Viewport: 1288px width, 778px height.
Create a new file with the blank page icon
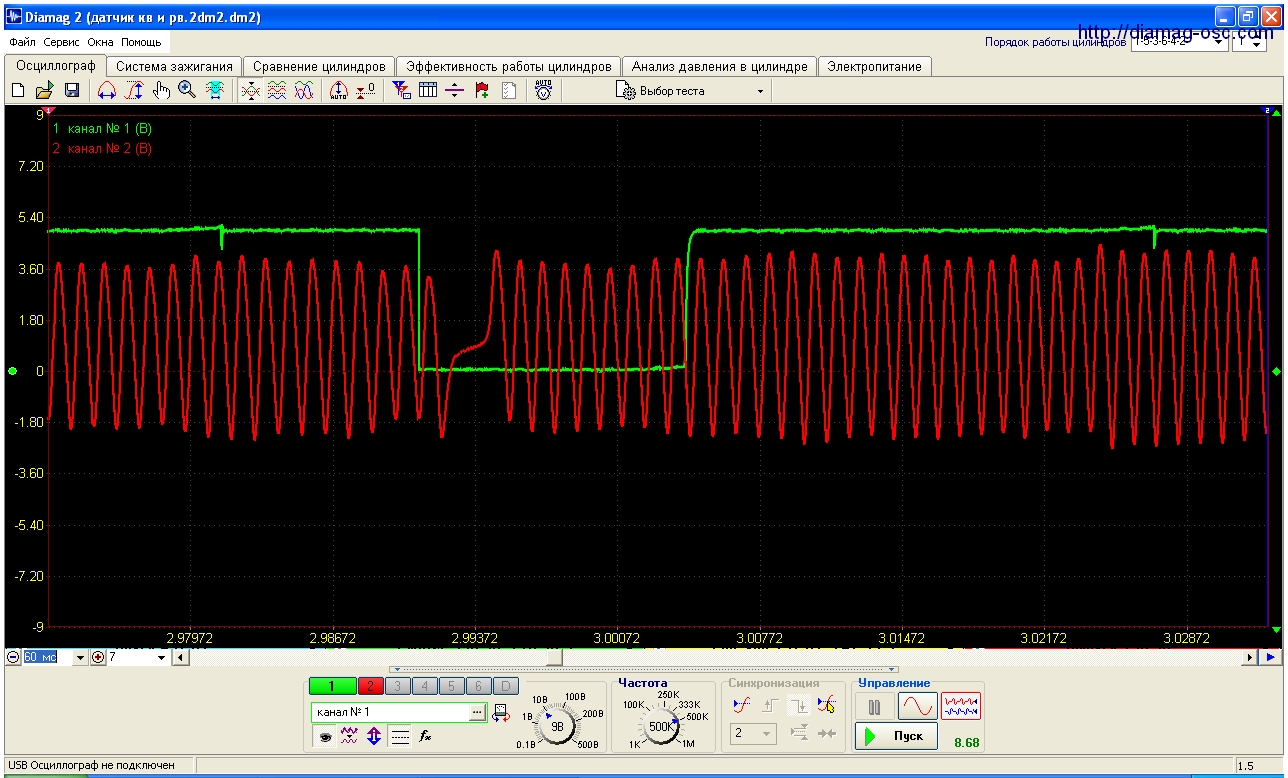pyautogui.click(x=18, y=91)
